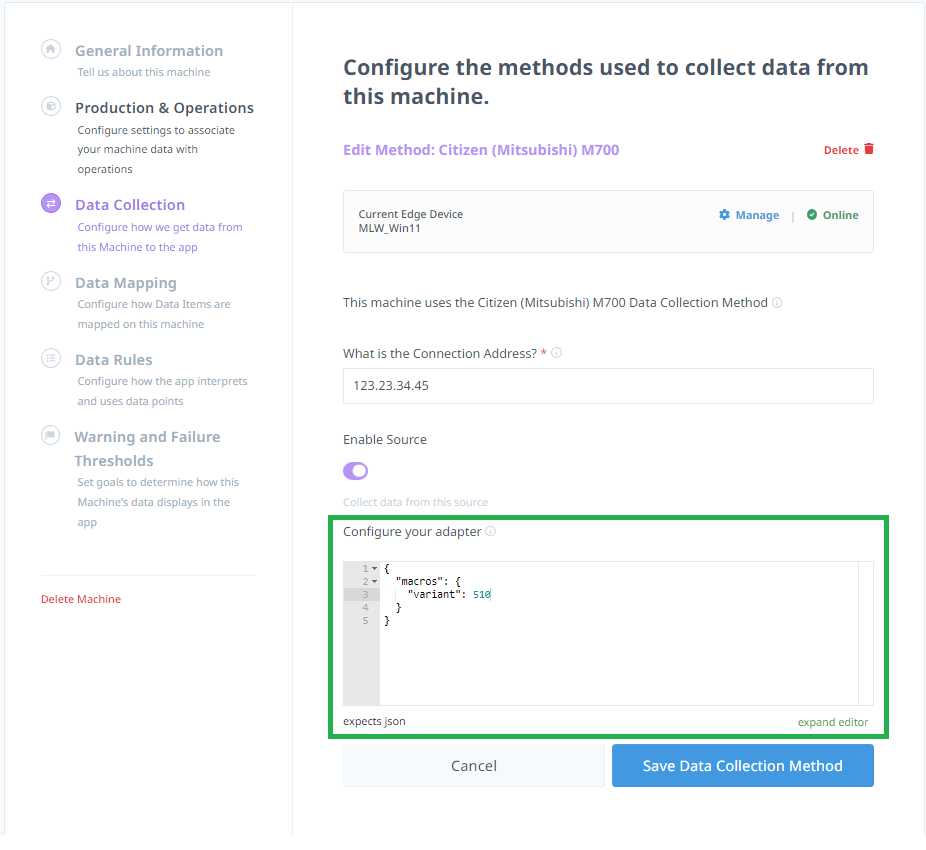Switch to the General Information step
Image resolution: width=926 pixels, height=850 pixels.
tap(148, 50)
